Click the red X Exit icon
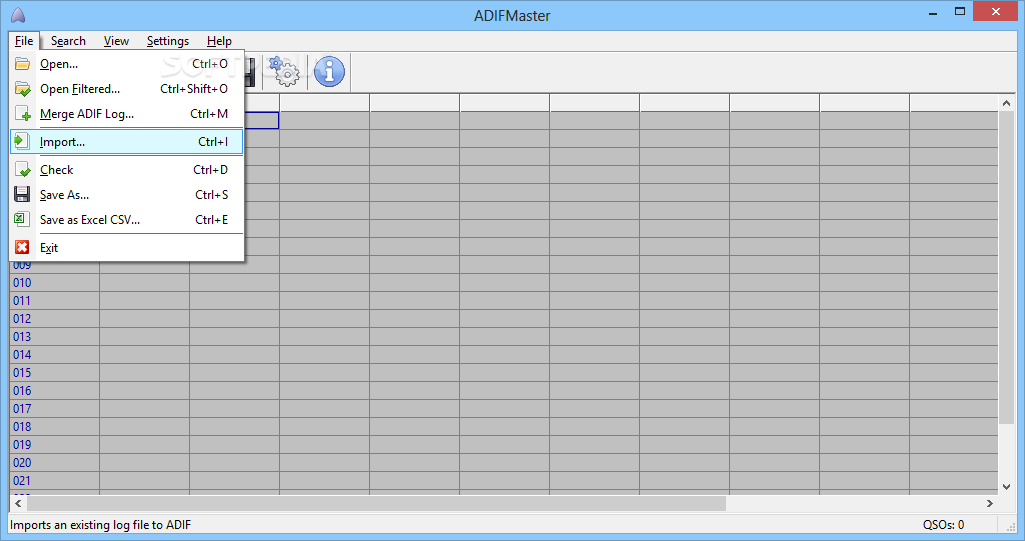This screenshot has height=541, width=1025. pyautogui.click(x=22, y=247)
